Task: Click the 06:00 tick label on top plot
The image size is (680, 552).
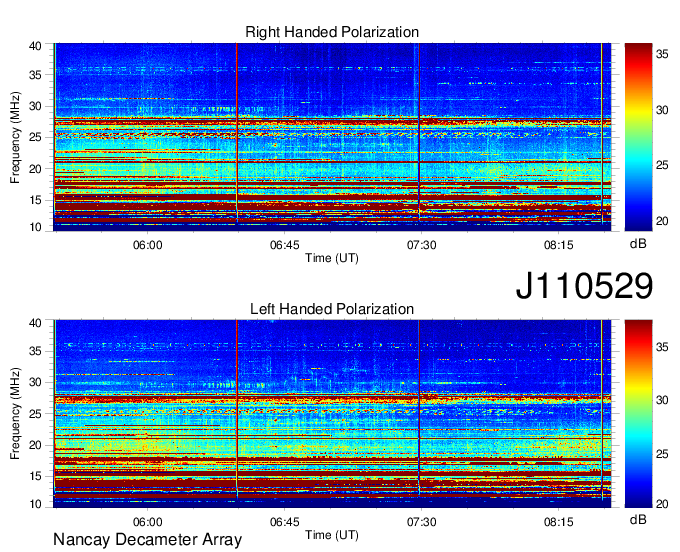Action: tap(147, 245)
